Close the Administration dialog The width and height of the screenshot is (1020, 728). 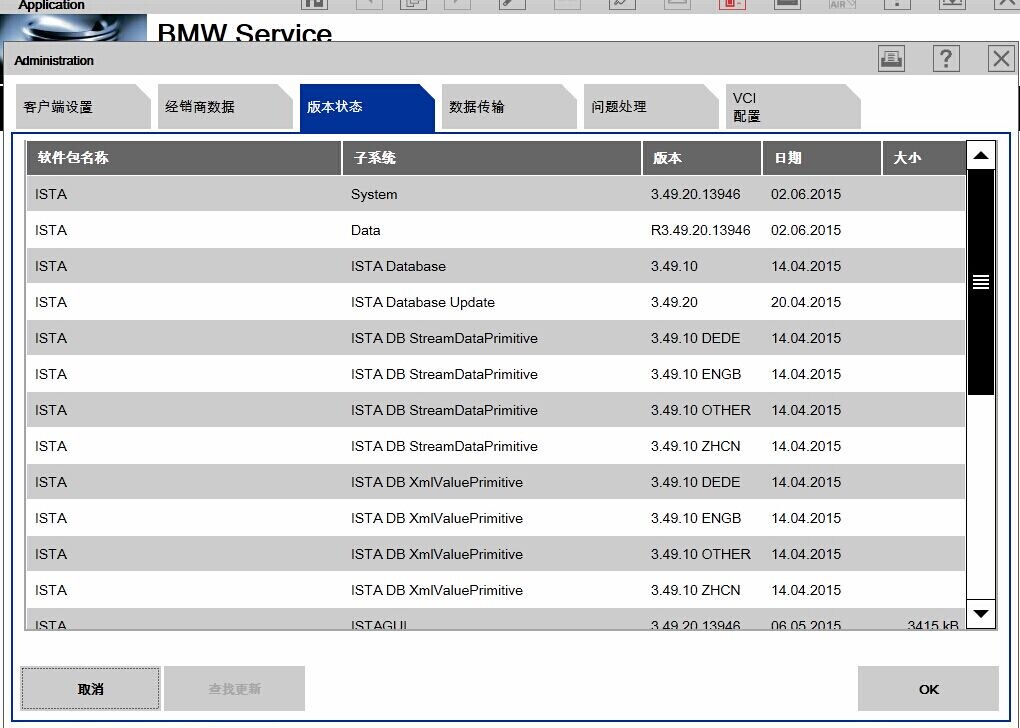[x=1001, y=59]
